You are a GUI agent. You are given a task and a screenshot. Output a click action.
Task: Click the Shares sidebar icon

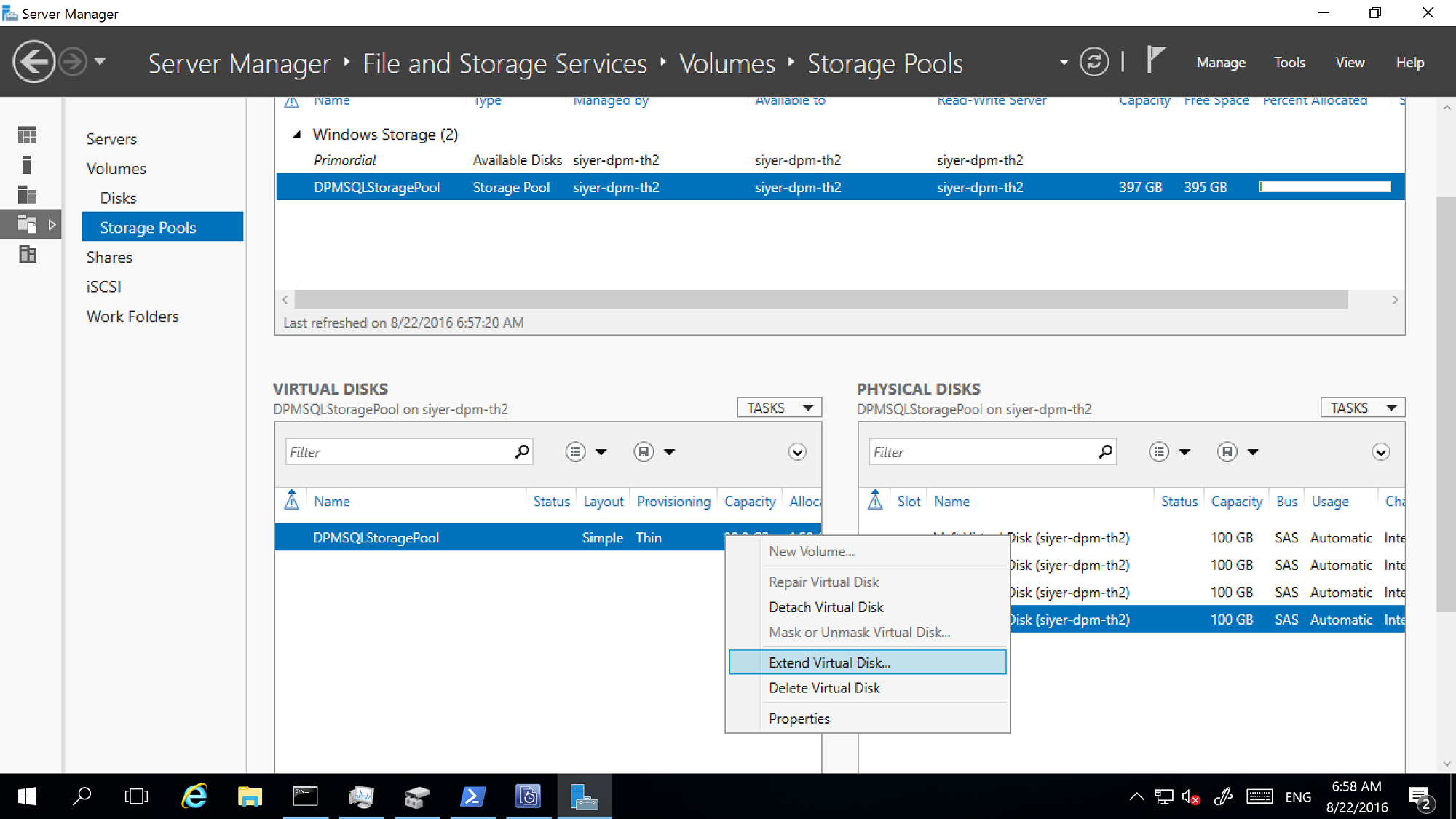tap(110, 257)
